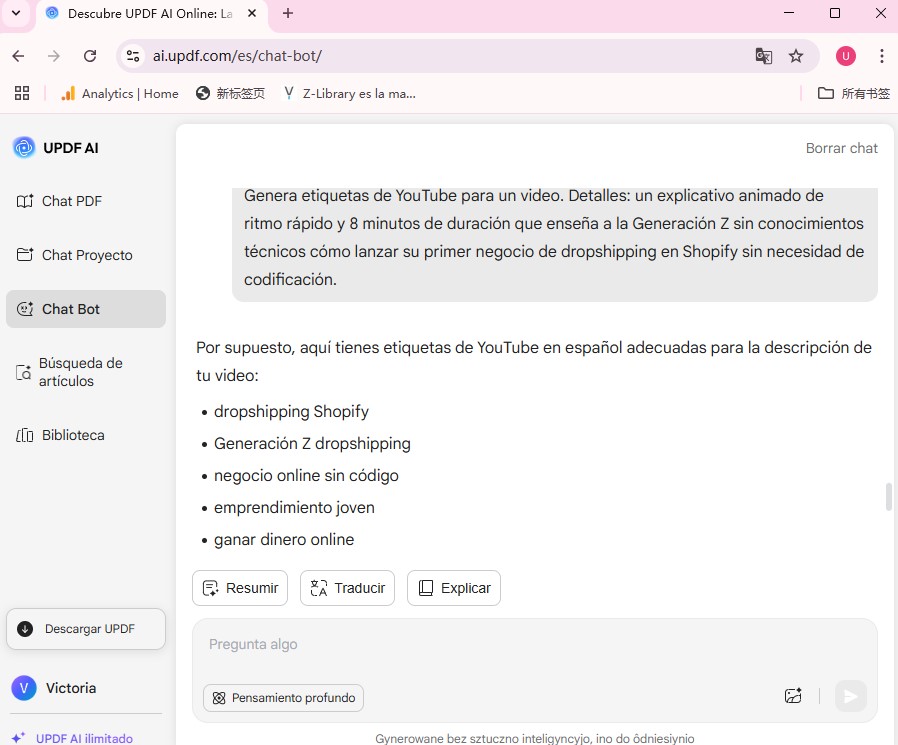The height and width of the screenshot is (745, 898).
Task: Select the Descubre UPDF AI Online tab
Action: pos(150,14)
